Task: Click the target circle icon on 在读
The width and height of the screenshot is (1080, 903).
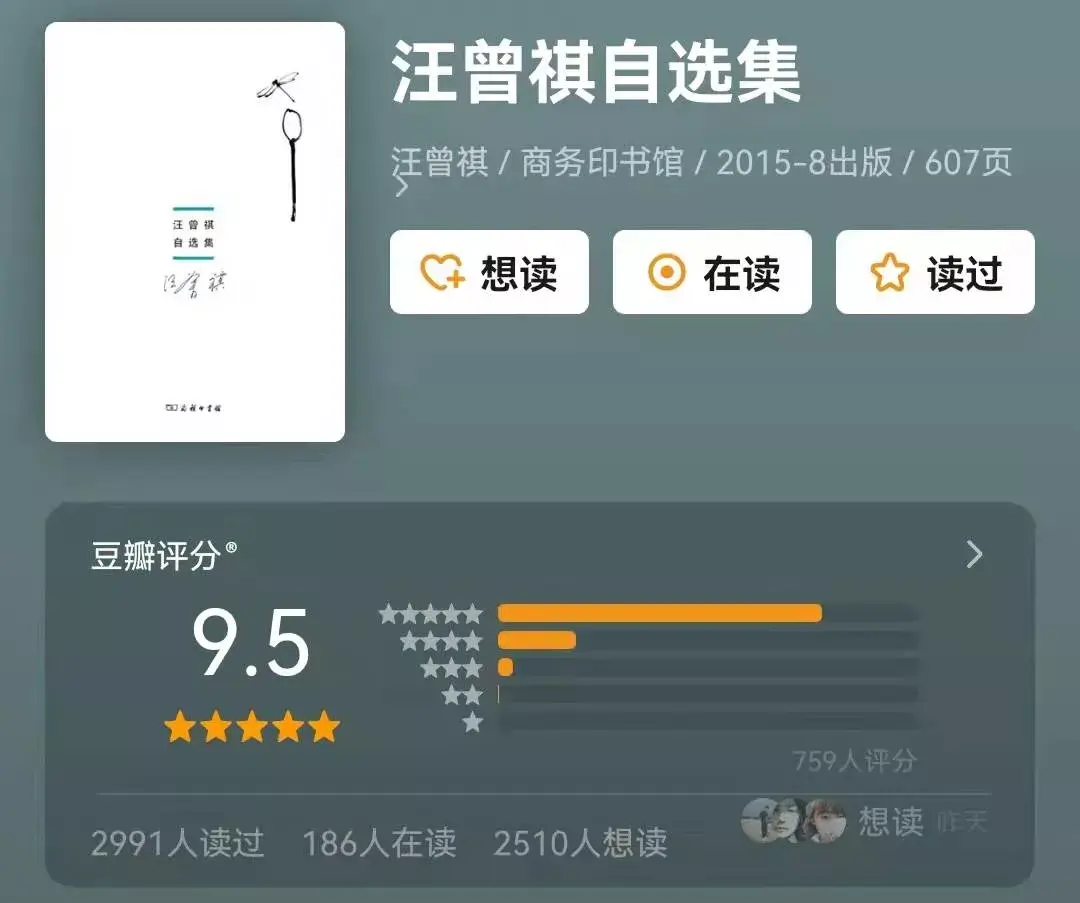Action: (x=666, y=272)
